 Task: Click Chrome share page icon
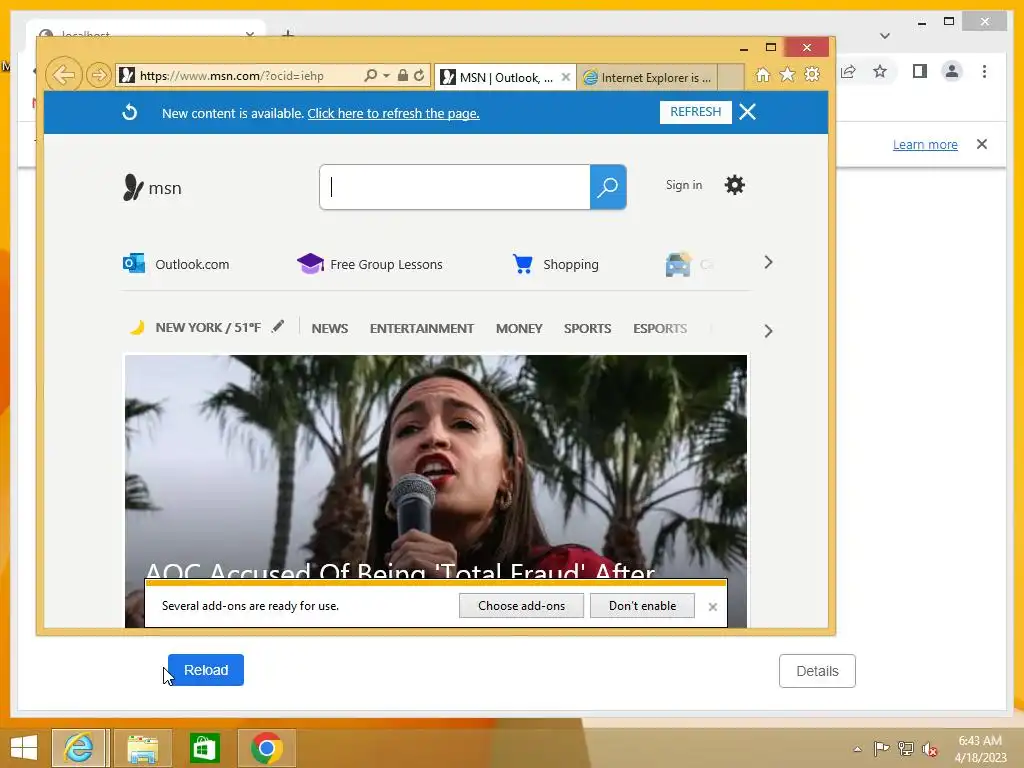click(848, 71)
